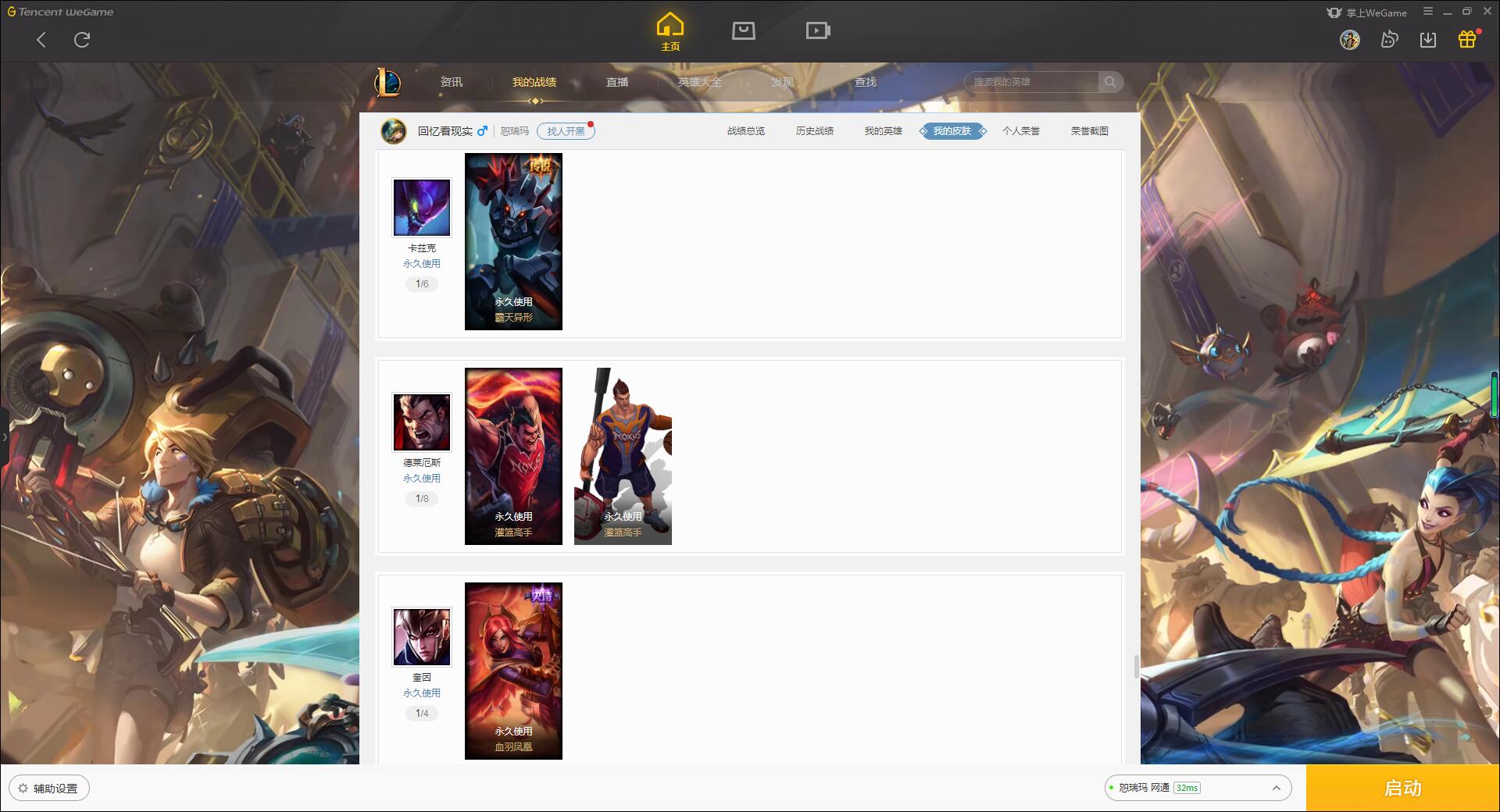Open the 查找 tab

(x=865, y=82)
